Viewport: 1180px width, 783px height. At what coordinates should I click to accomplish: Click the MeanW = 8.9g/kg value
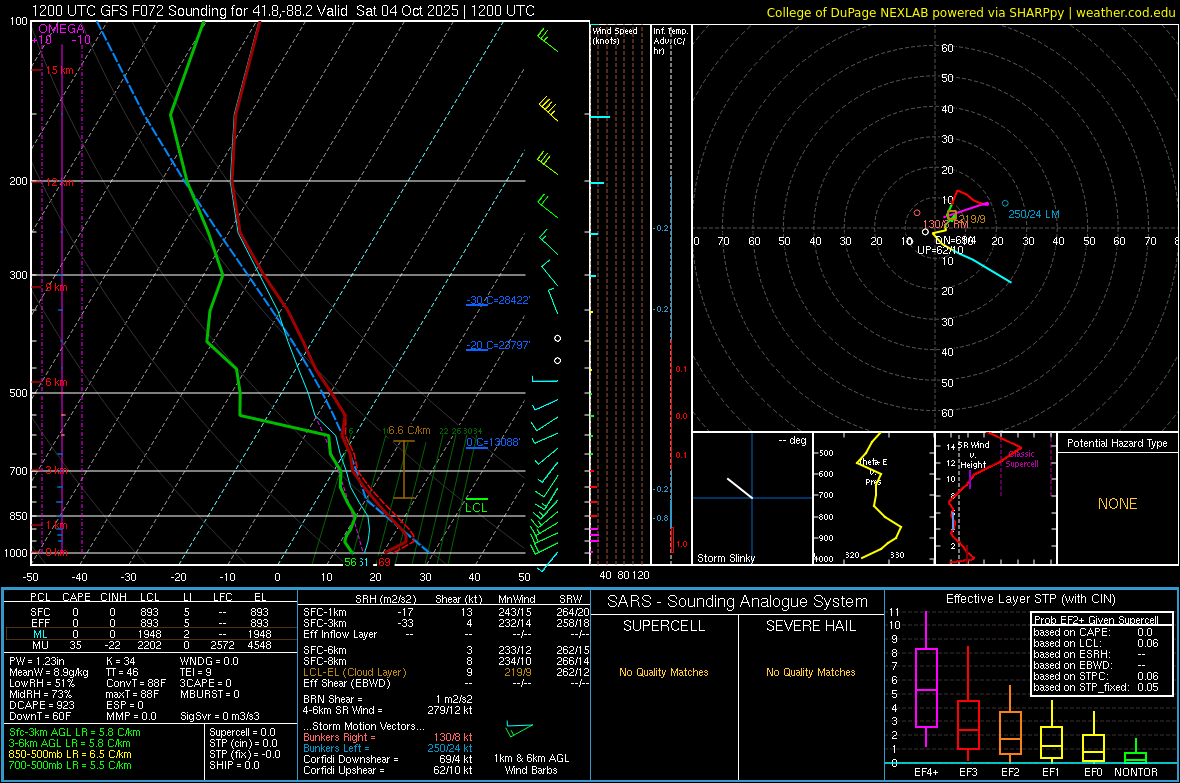point(49,672)
